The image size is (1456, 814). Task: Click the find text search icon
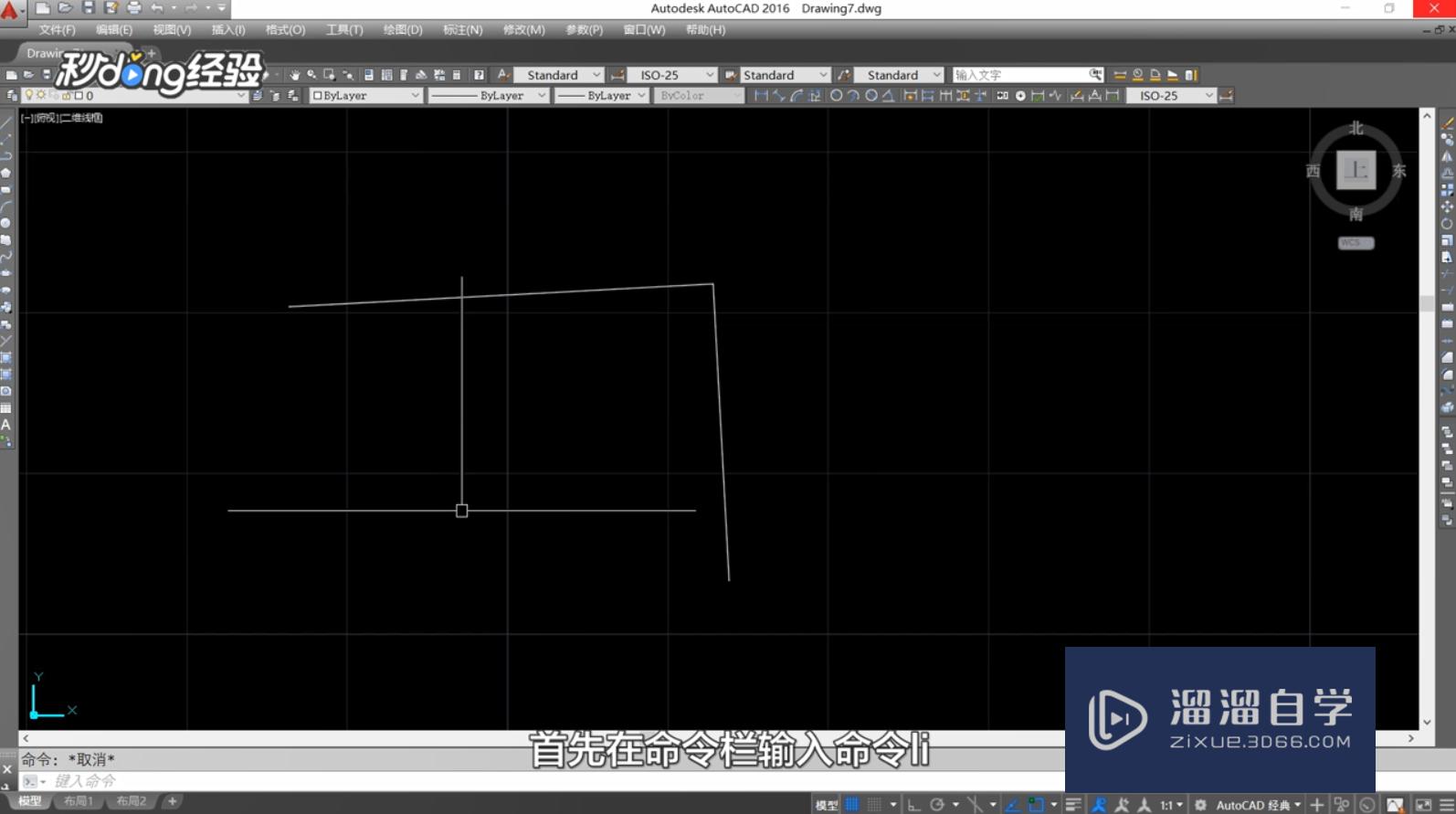1095,75
